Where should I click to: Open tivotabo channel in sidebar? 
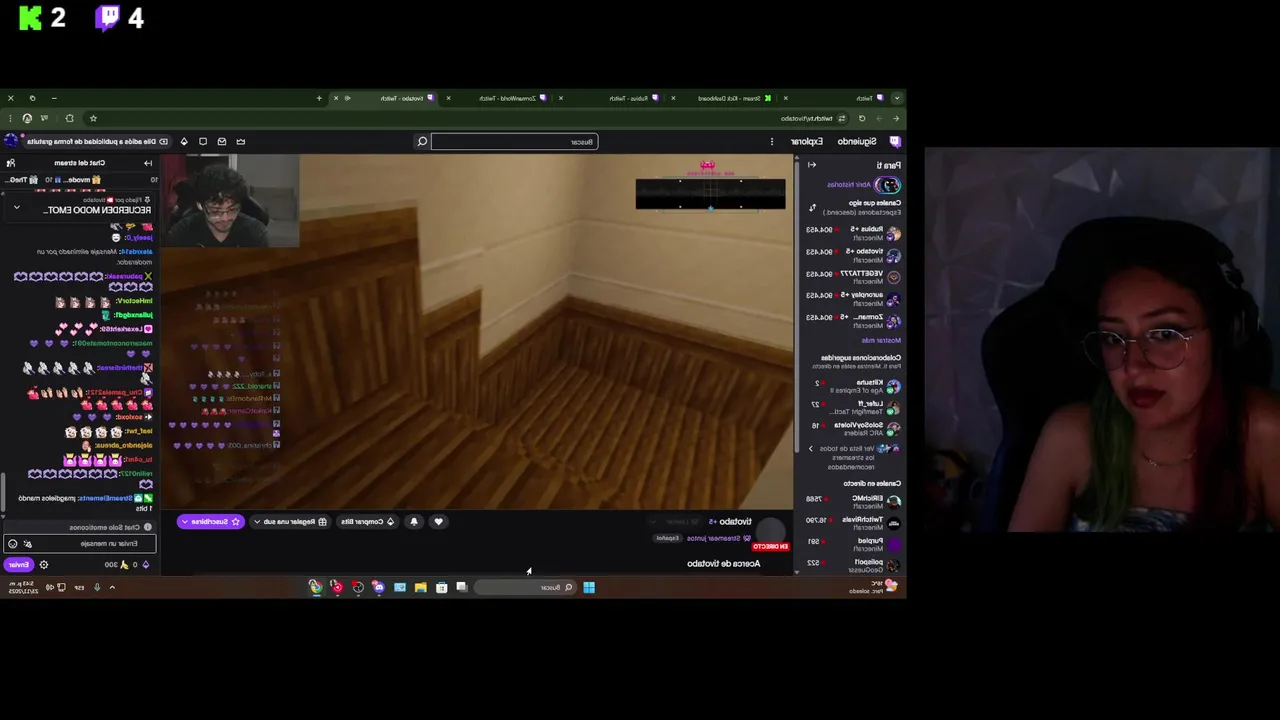tap(853, 255)
